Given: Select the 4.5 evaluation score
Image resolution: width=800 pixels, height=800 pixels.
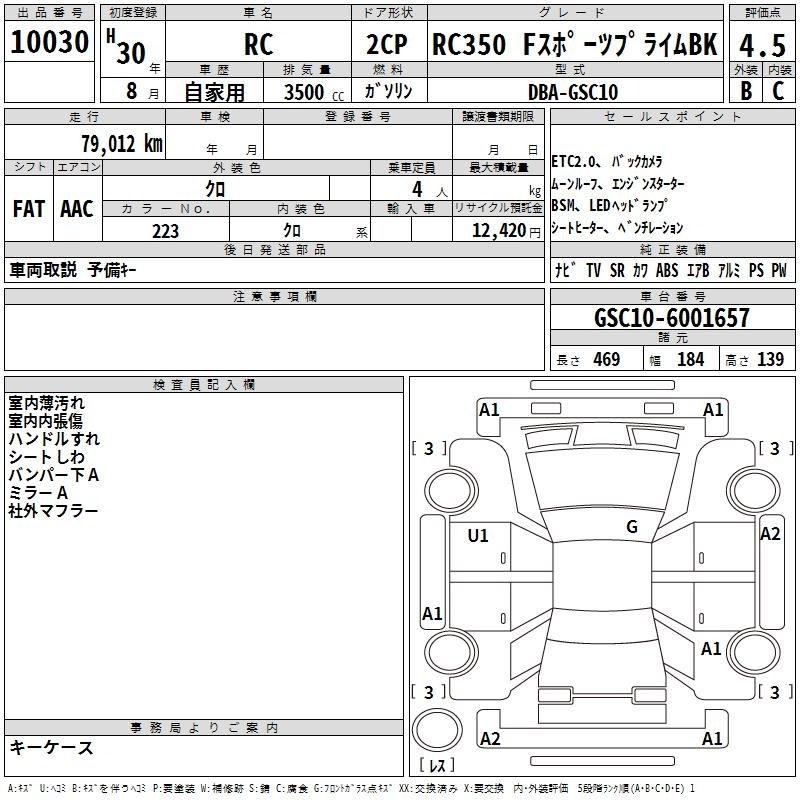Looking at the screenshot, I should tap(760, 45).
